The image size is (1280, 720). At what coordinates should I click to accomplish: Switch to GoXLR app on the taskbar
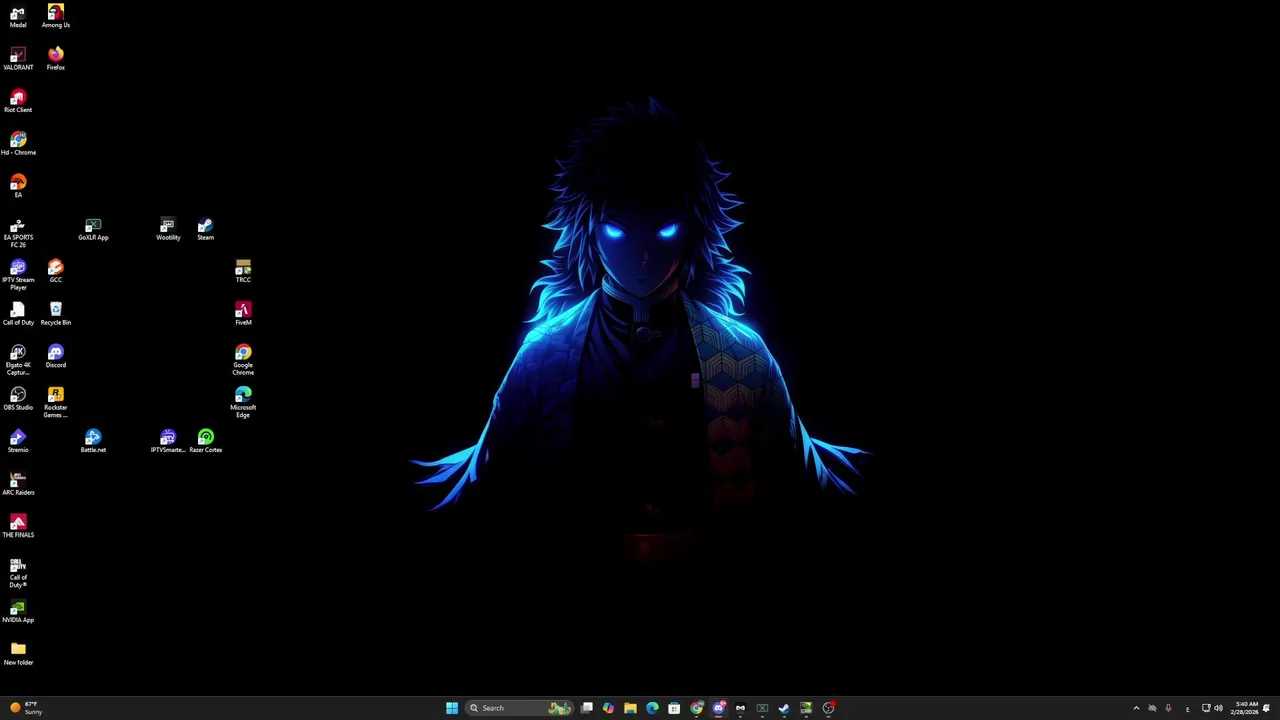pyautogui.click(x=762, y=708)
